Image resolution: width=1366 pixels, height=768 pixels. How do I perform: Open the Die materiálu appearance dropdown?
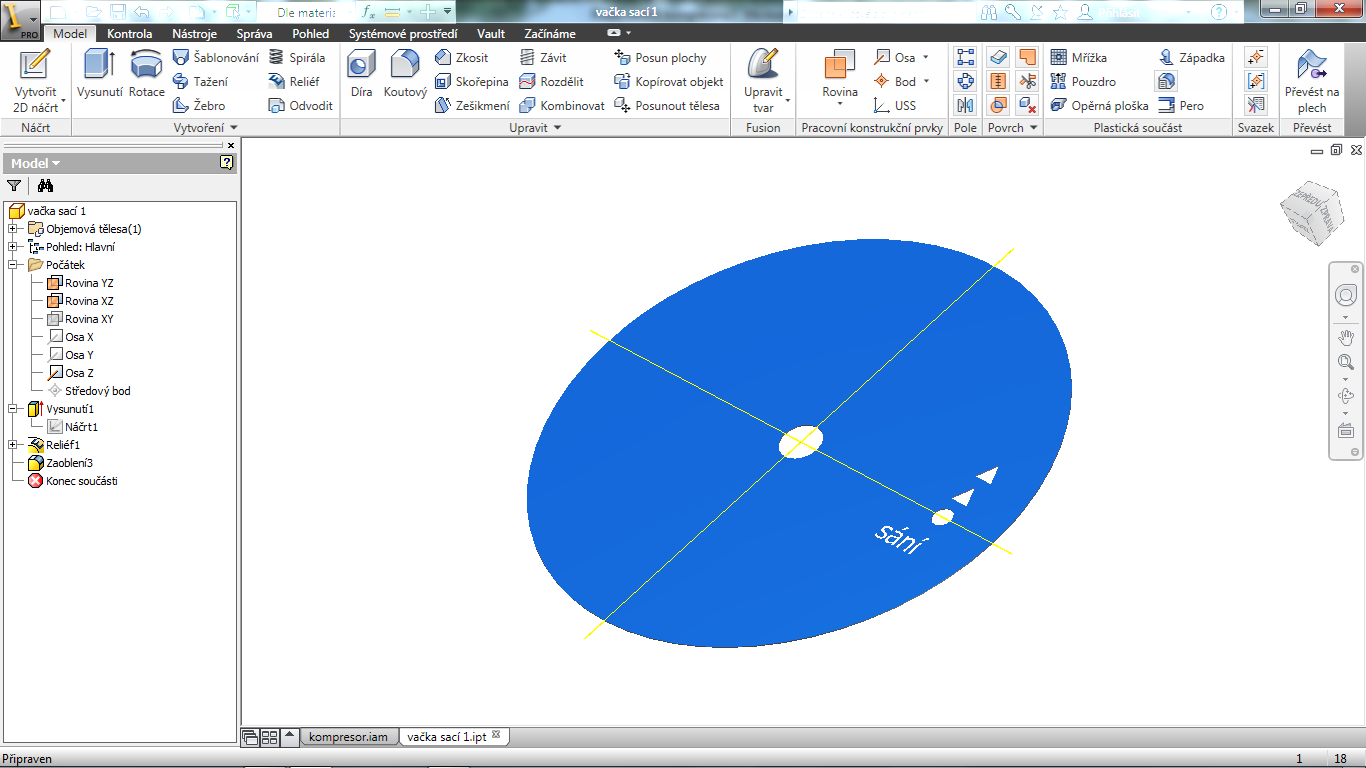[x=305, y=12]
